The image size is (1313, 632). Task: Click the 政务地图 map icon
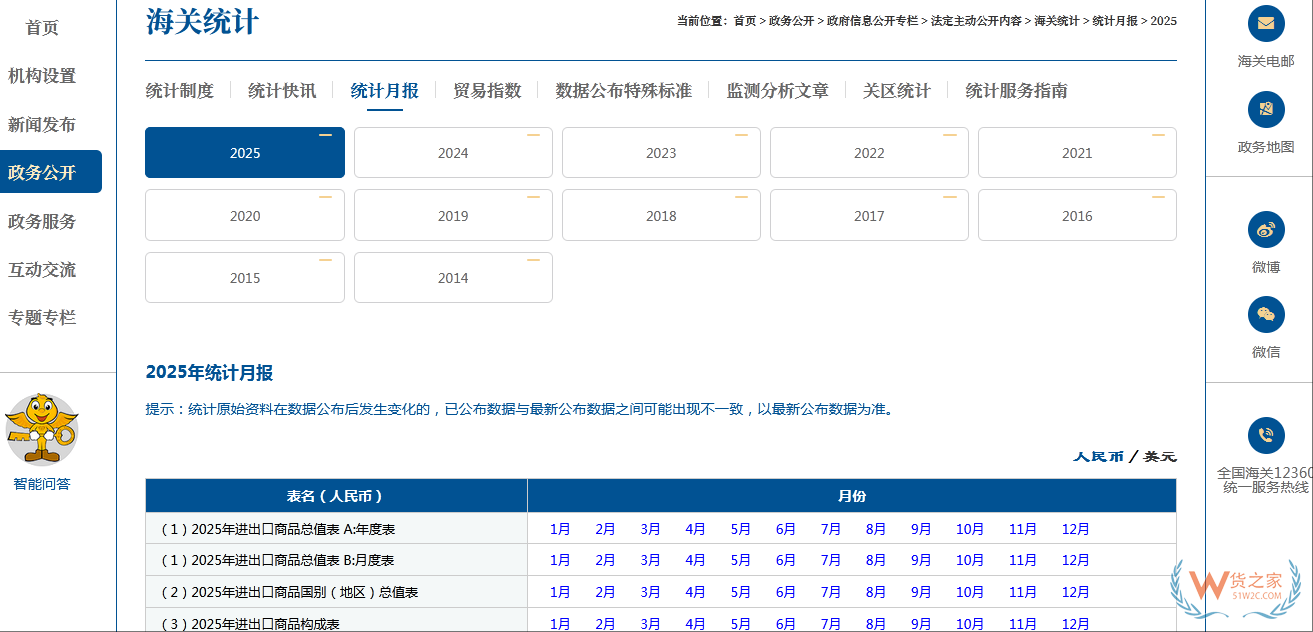(1265, 110)
